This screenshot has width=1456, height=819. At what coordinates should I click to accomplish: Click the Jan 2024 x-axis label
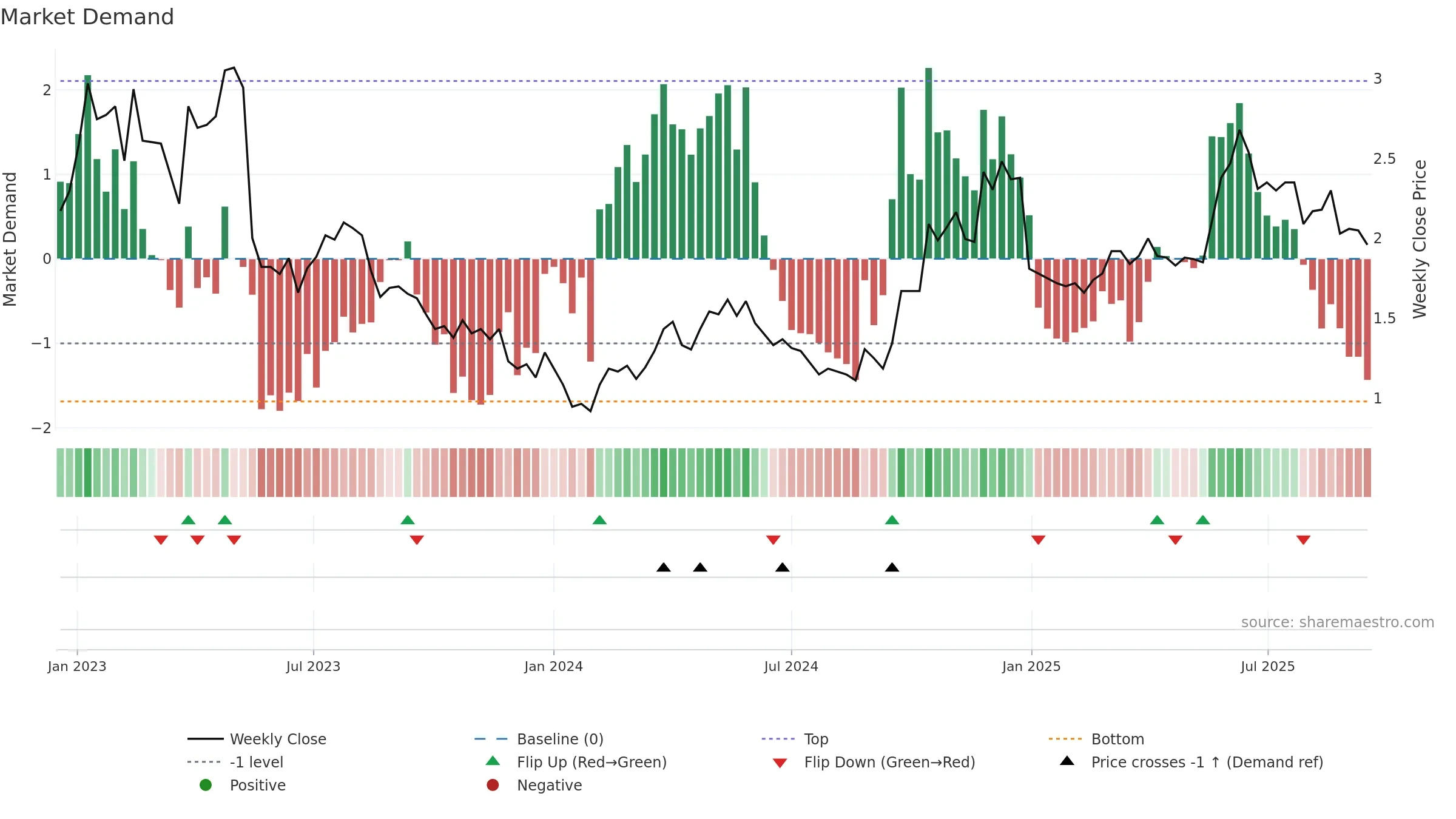(x=553, y=666)
